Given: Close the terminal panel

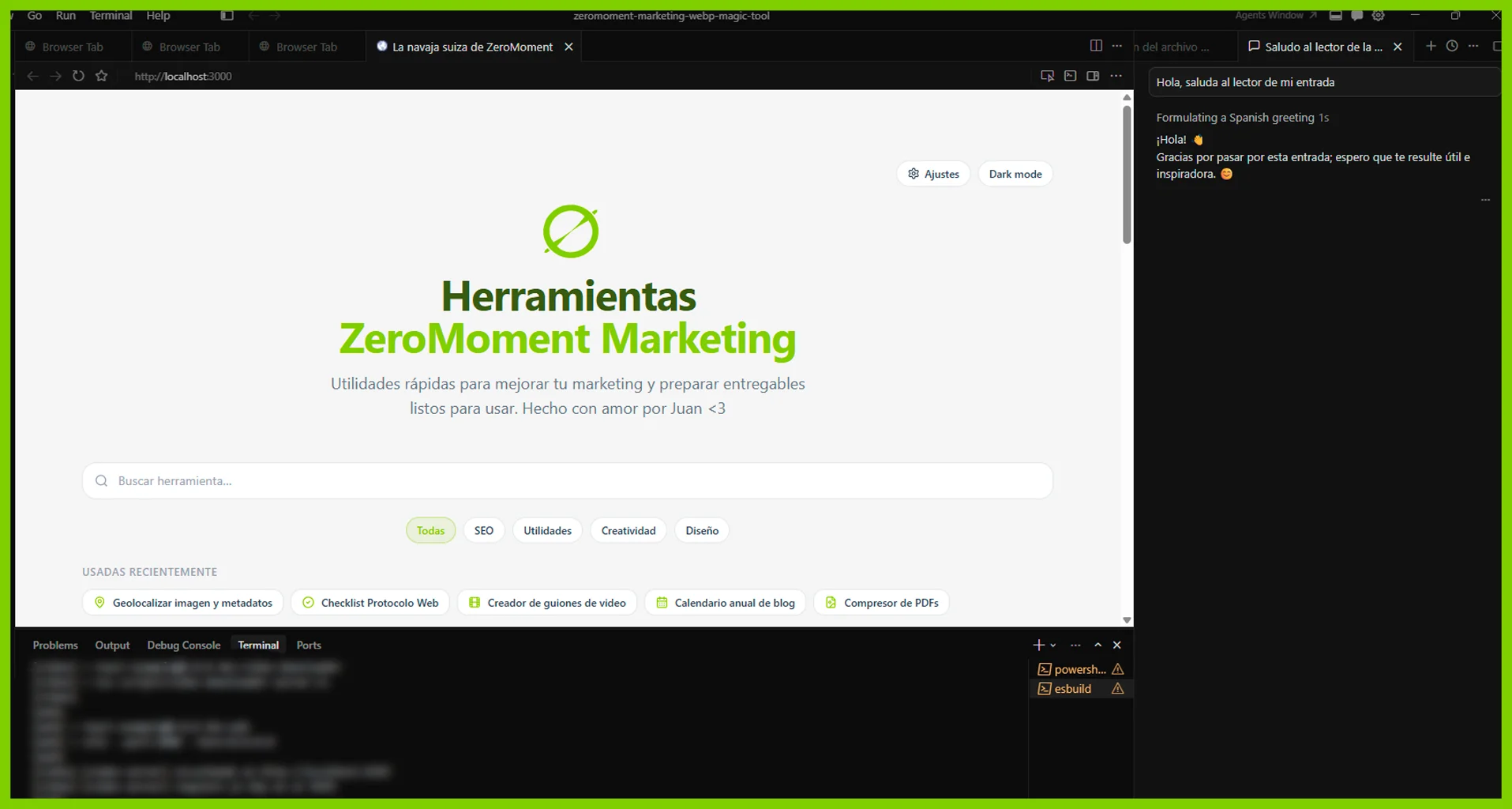Looking at the screenshot, I should [x=1117, y=645].
